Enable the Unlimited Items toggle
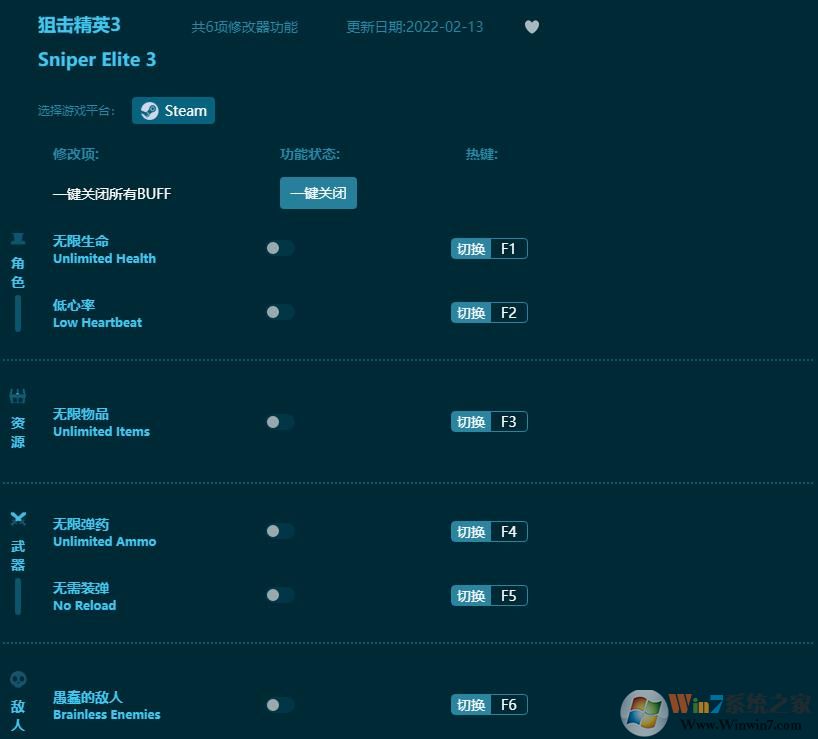818x739 pixels. coord(280,421)
